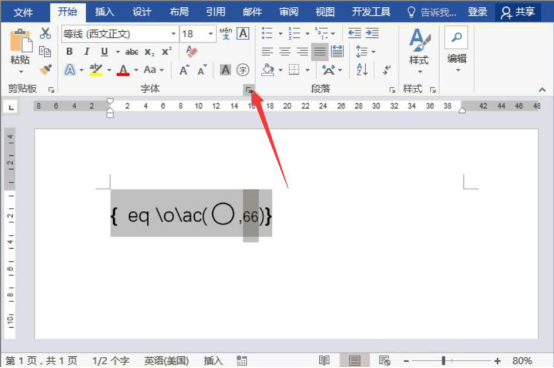The height and width of the screenshot is (368, 554).
Task: Toggle character shading A button
Action: (225, 70)
